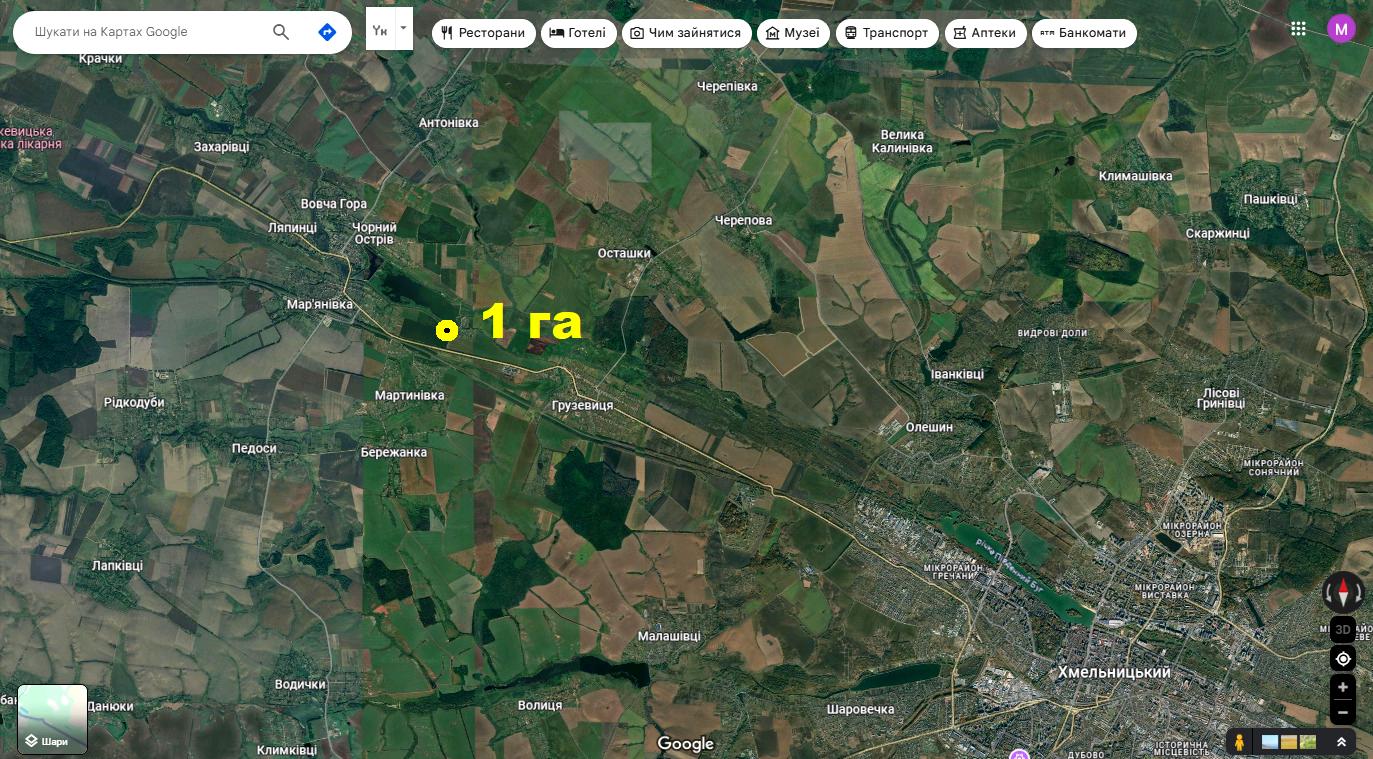
Task: Open the account menu with the M avatar
Action: pos(1341,29)
